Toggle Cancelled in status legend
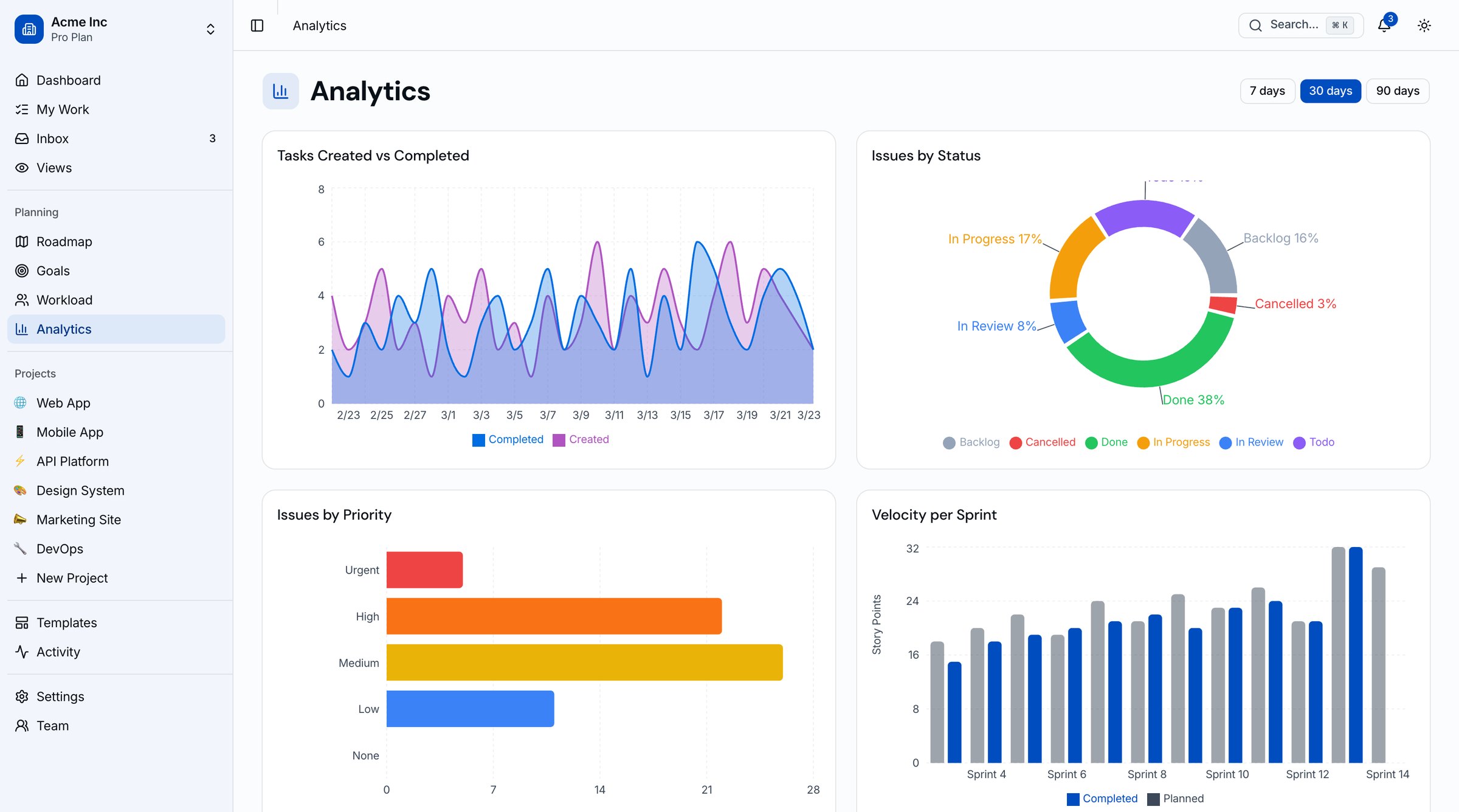This screenshot has height=812, width=1459. (x=1043, y=442)
